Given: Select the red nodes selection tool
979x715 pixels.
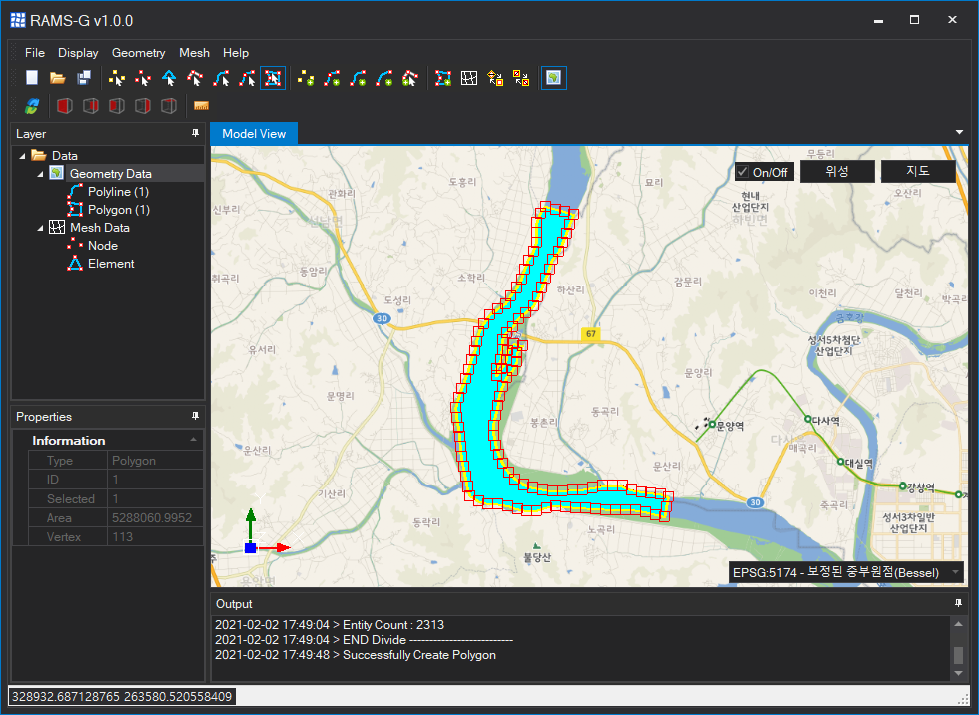Looking at the screenshot, I should coord(143,77).
